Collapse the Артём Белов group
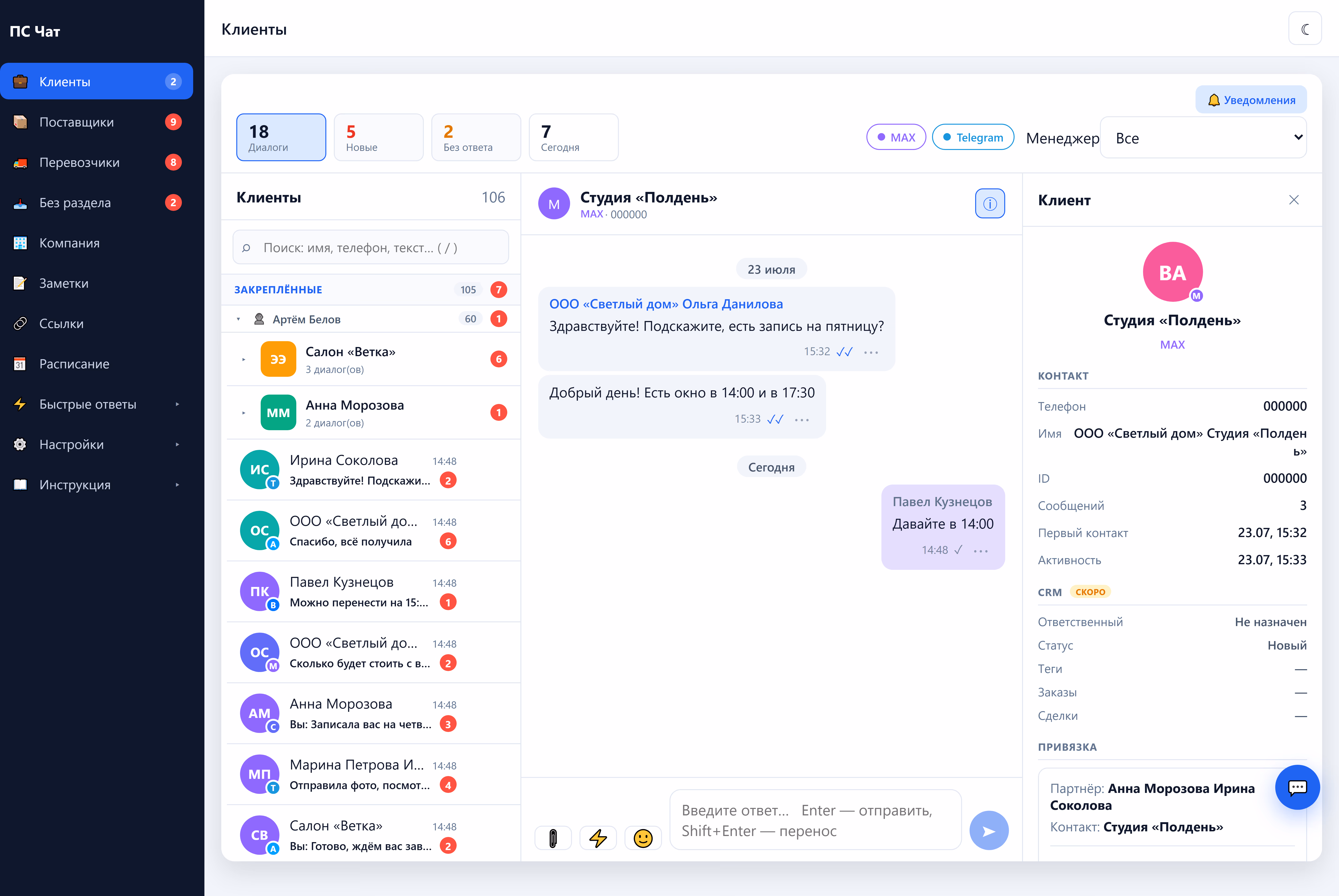The width and height of the screenshot is (1339, 896). click(238, 319)
